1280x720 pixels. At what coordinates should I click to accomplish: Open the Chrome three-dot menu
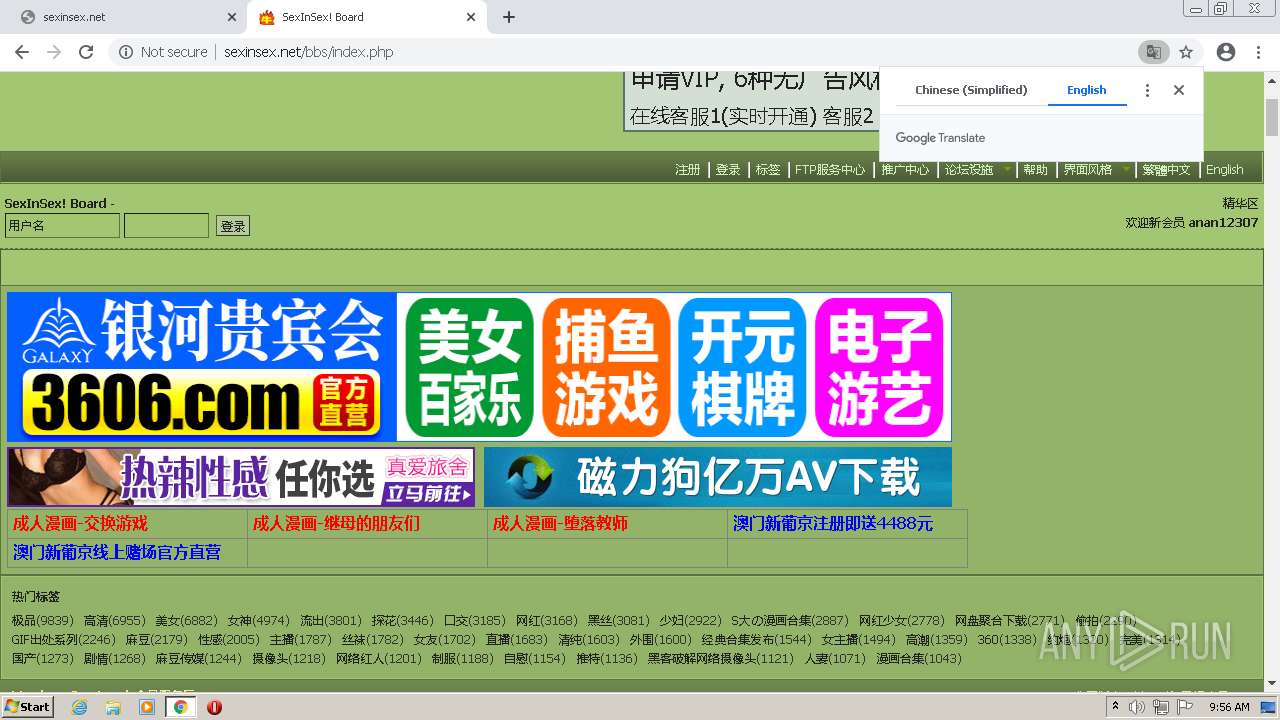coord(1258,52)
